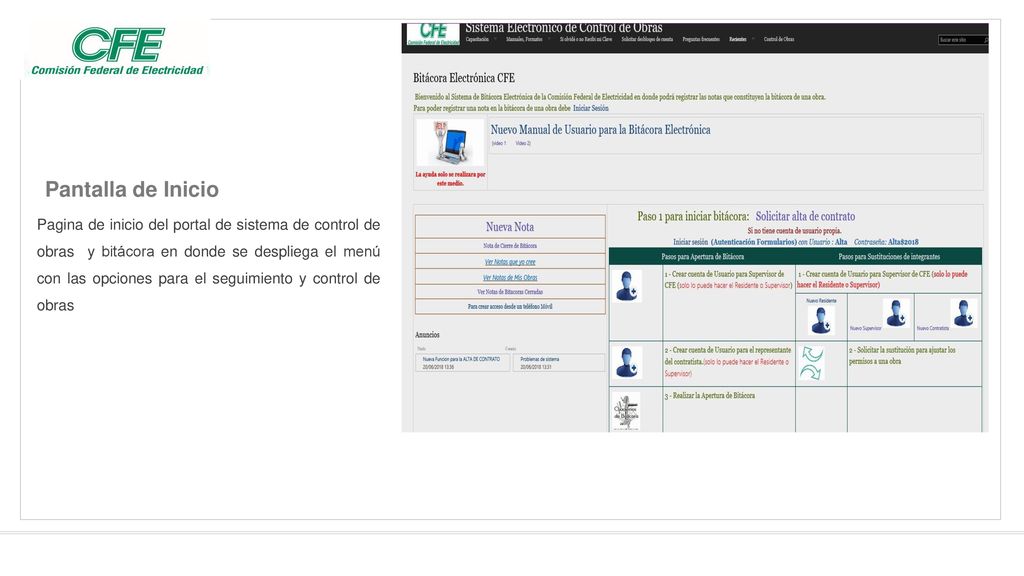The width and height of the screenshot is (1024, 576).
Task: Select Solicitar desbloqueo de cuenta
Action: 647,39
